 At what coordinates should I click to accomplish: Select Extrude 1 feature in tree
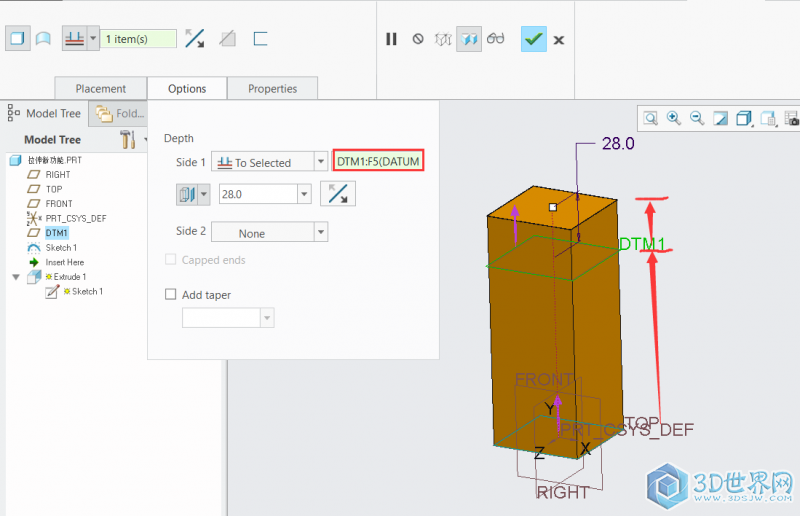[x=57, y=277]
